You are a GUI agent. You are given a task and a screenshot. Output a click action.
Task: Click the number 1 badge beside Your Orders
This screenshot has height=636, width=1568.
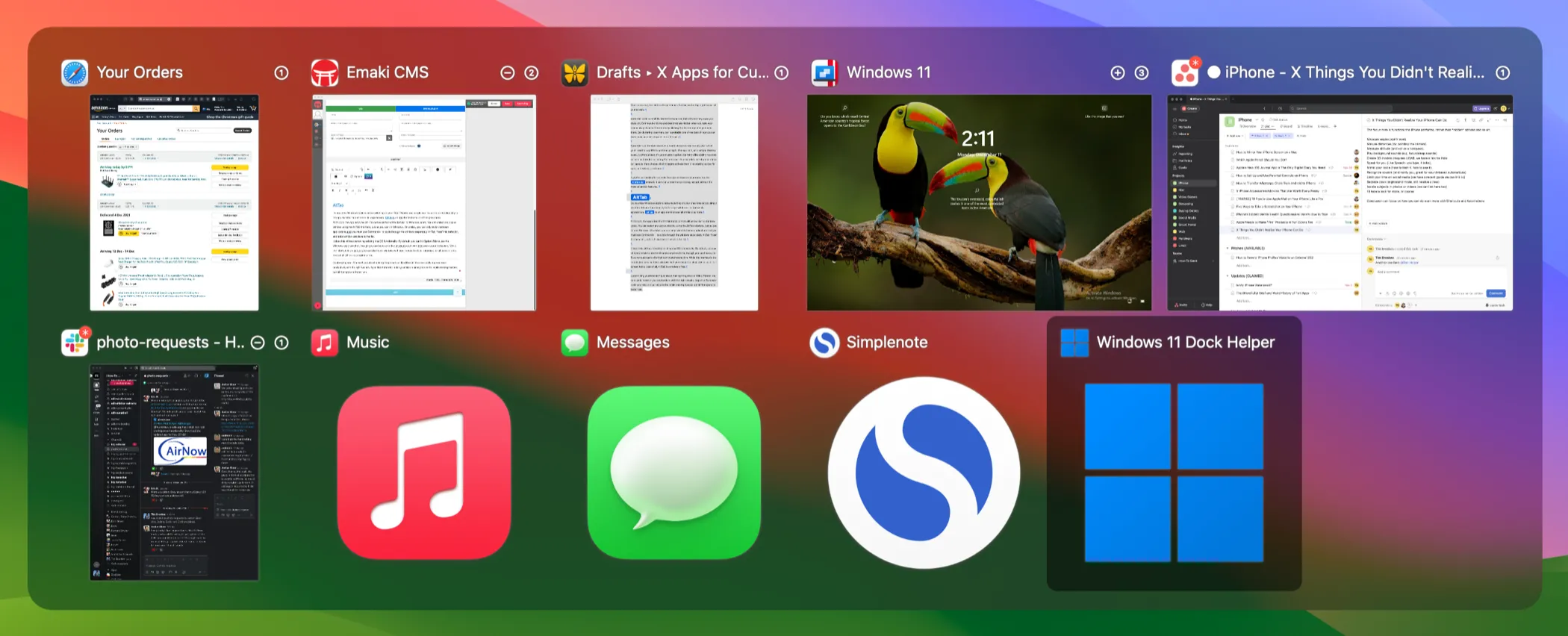tap(281, 72)
